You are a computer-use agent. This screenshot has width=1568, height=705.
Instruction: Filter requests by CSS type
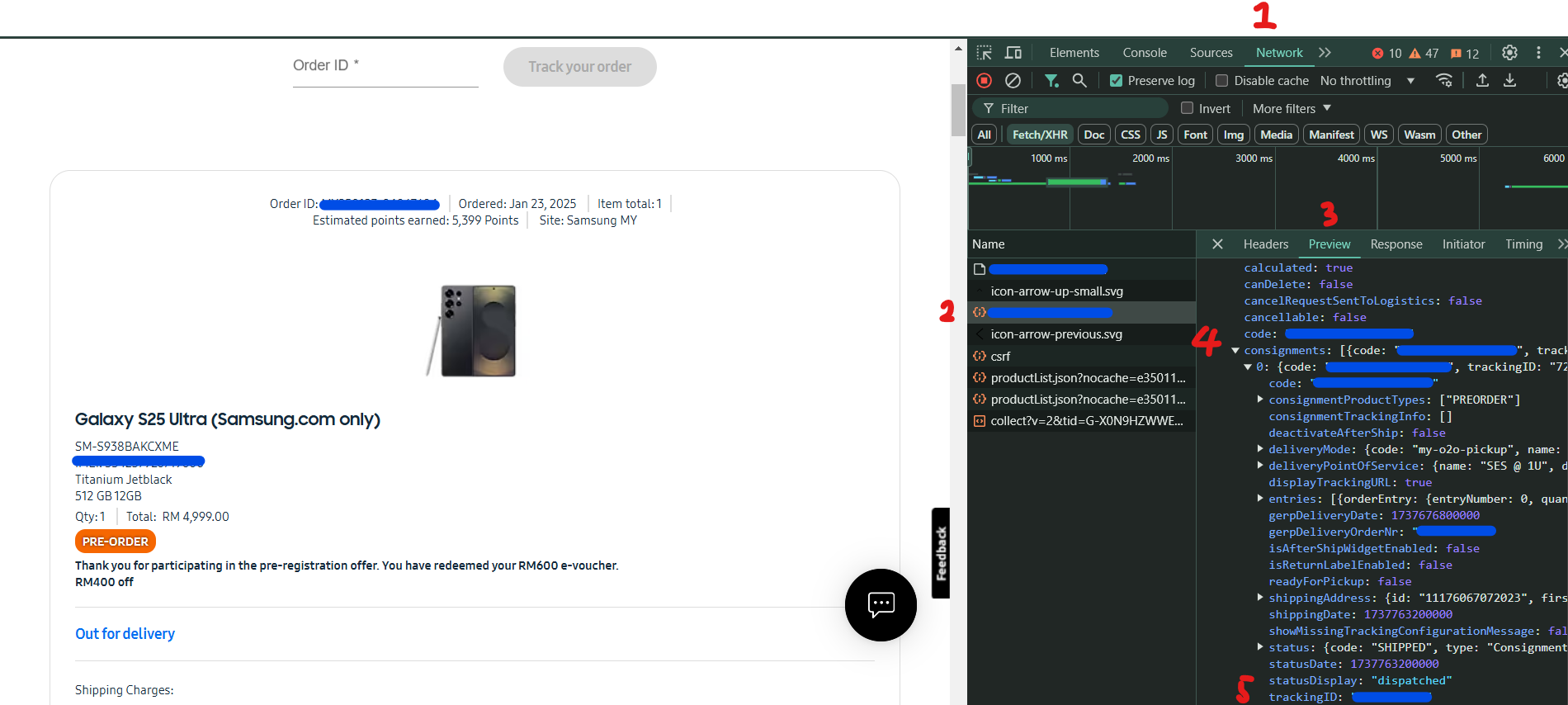tap(1131, 135)
